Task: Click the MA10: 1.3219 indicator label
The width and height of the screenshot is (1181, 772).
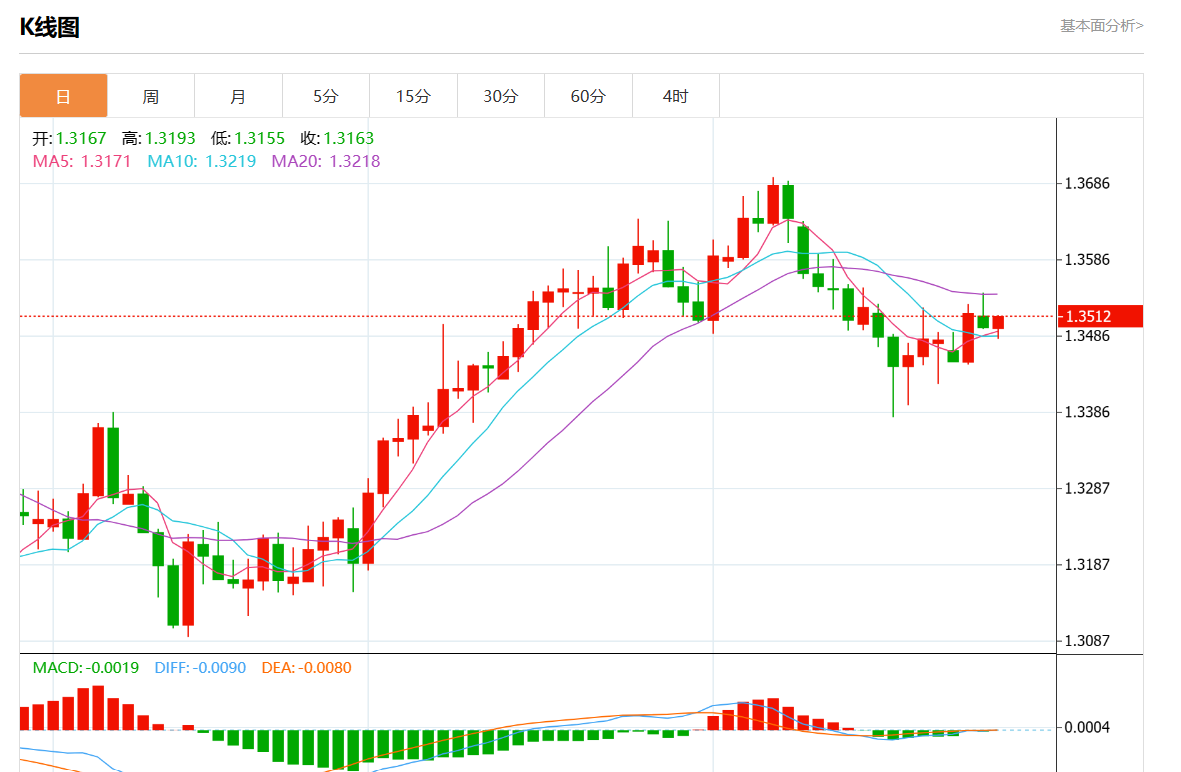Action: pos(202,161)
